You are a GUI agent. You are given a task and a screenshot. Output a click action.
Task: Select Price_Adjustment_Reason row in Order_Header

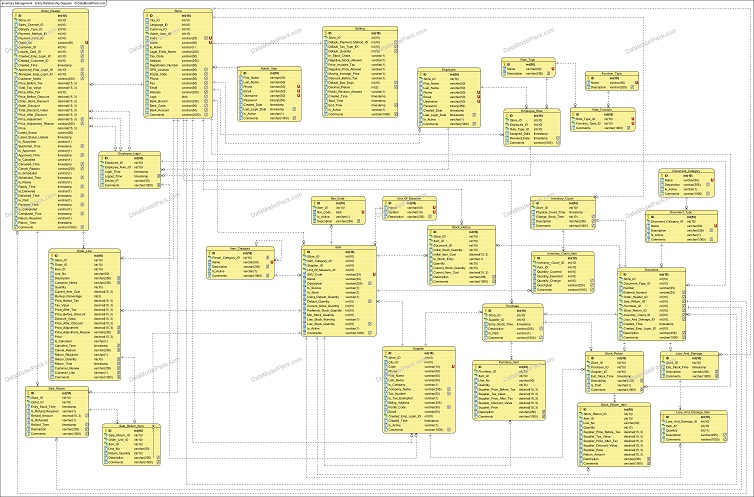point(50,124)
